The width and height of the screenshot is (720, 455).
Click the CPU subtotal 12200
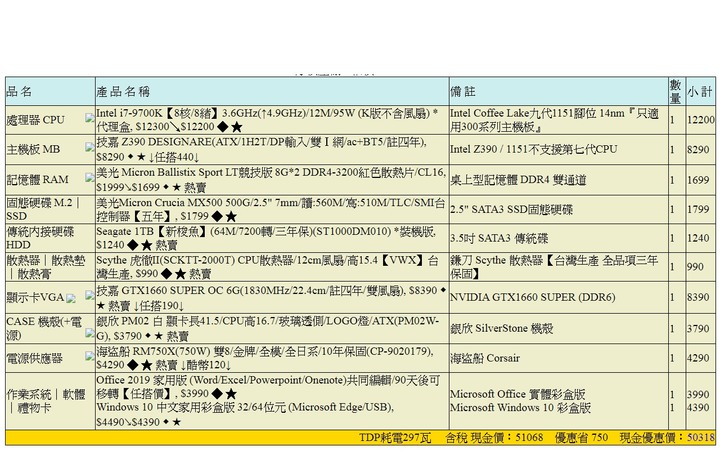pyautogui.click(x=701, y=120)
